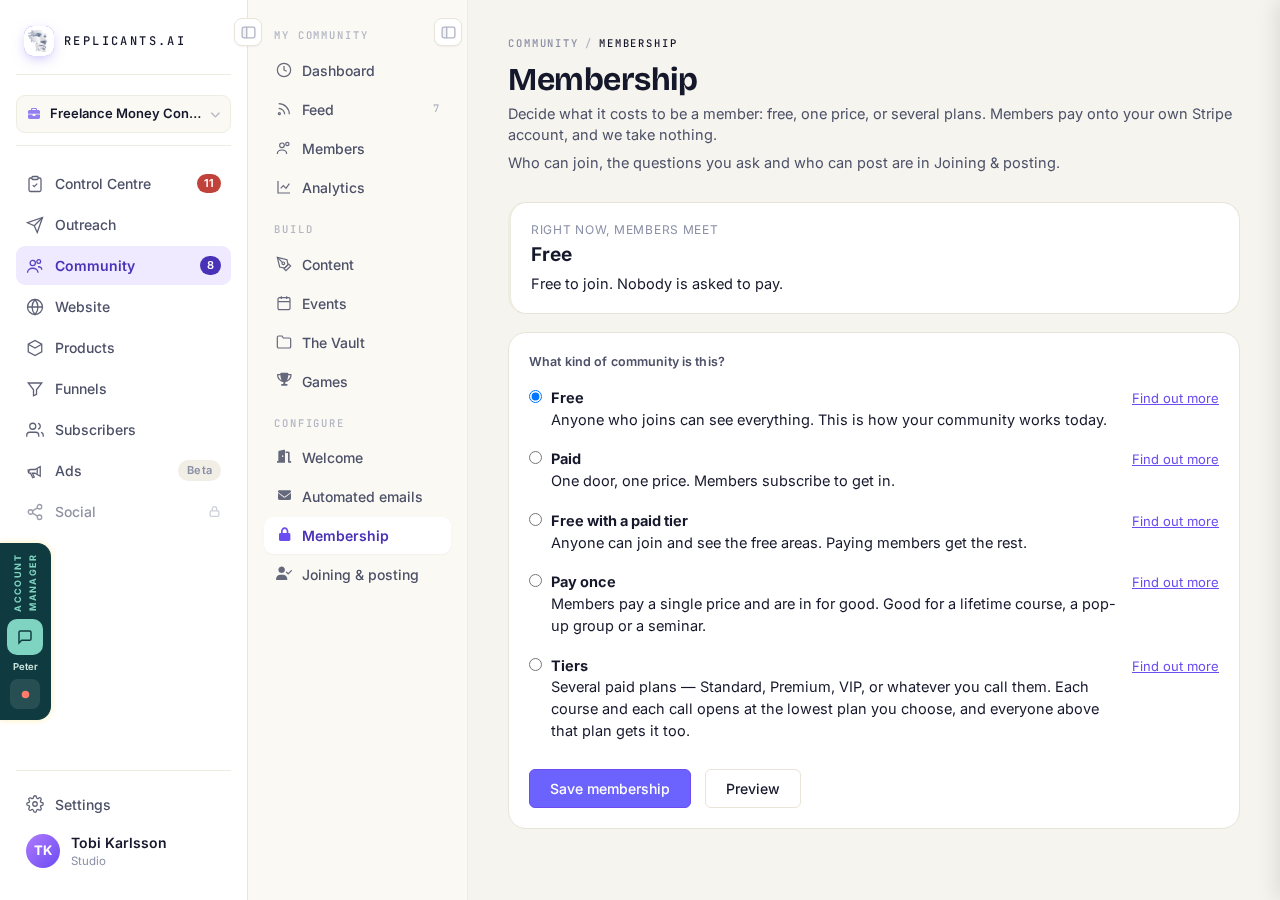This screenshot has height=900, width=1280.
Task: Open Tobi Karlsson profile avatar
Action: [43, 851]
